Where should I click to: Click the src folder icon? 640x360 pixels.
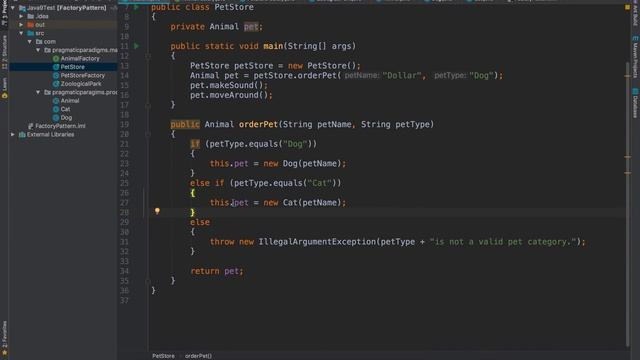pos(31,33)
